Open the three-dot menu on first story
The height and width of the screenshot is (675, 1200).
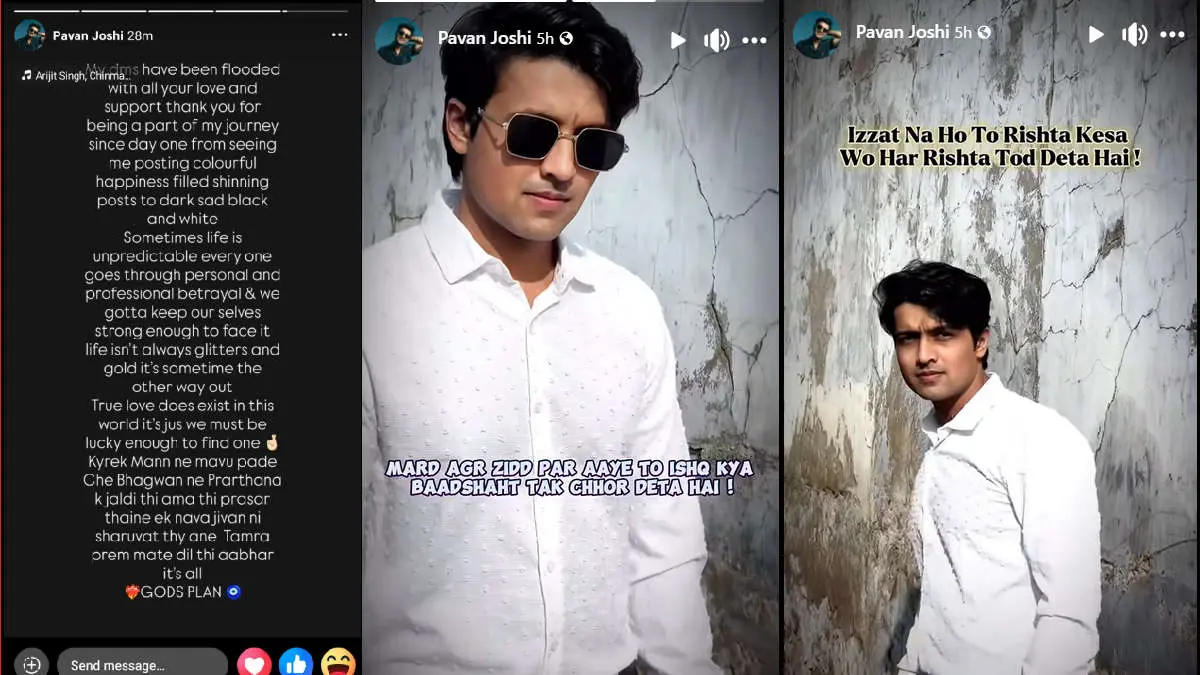[340, 33]
